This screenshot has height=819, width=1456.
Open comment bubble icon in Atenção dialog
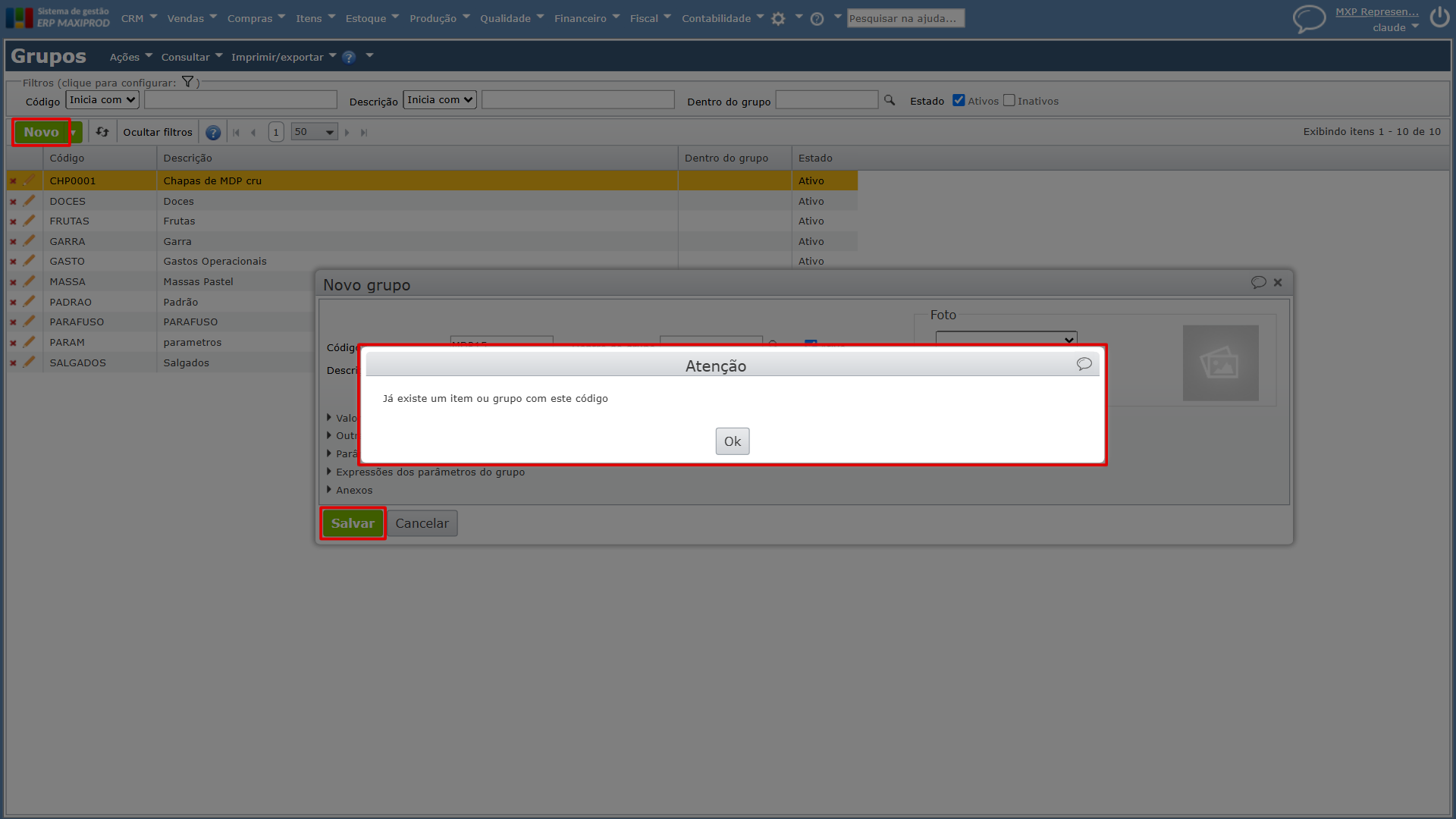1084,364
